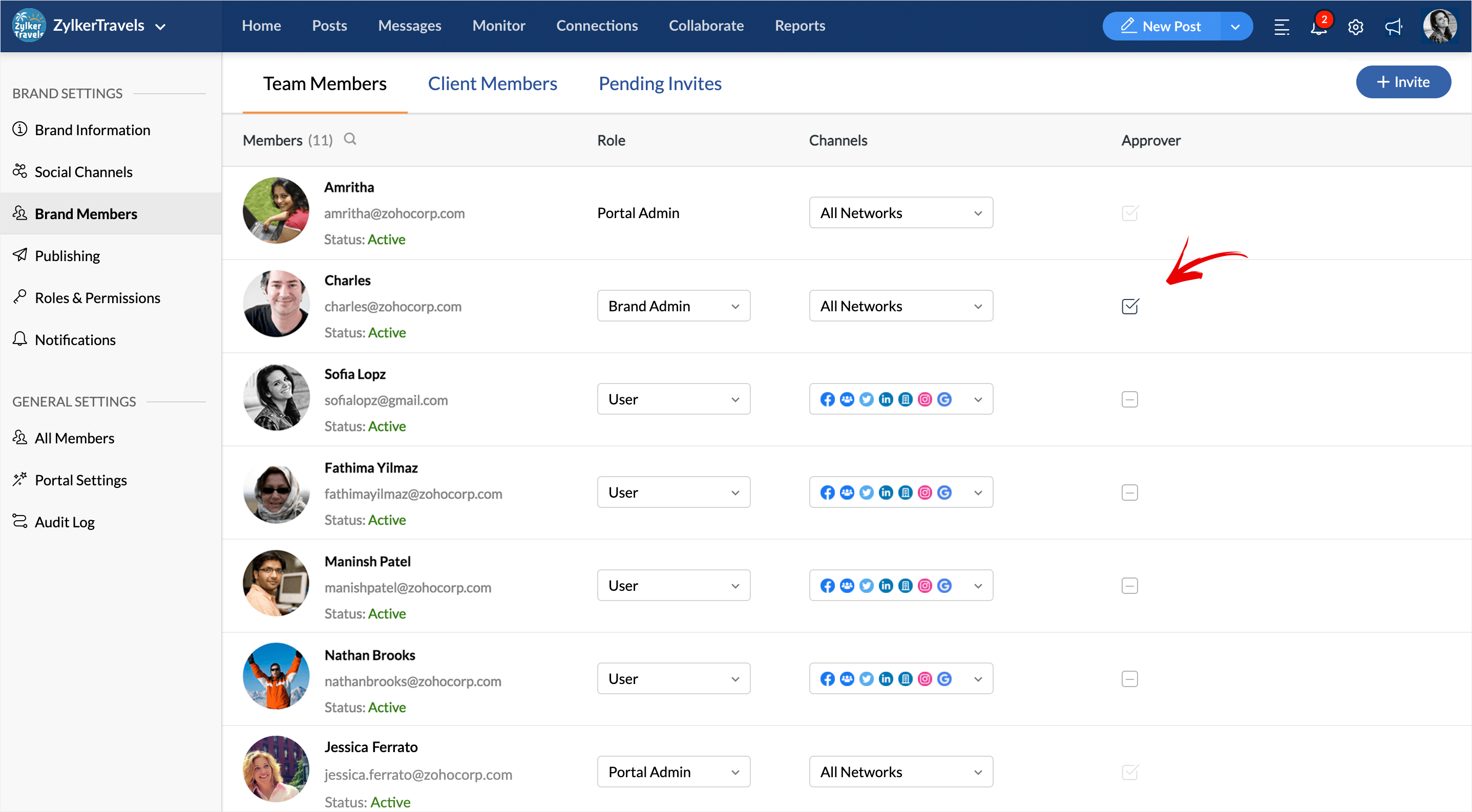Click LinkedIn icon in Nathan Brooks' channels
Viewport: 1472px width, 812px height.
point(886,678)
